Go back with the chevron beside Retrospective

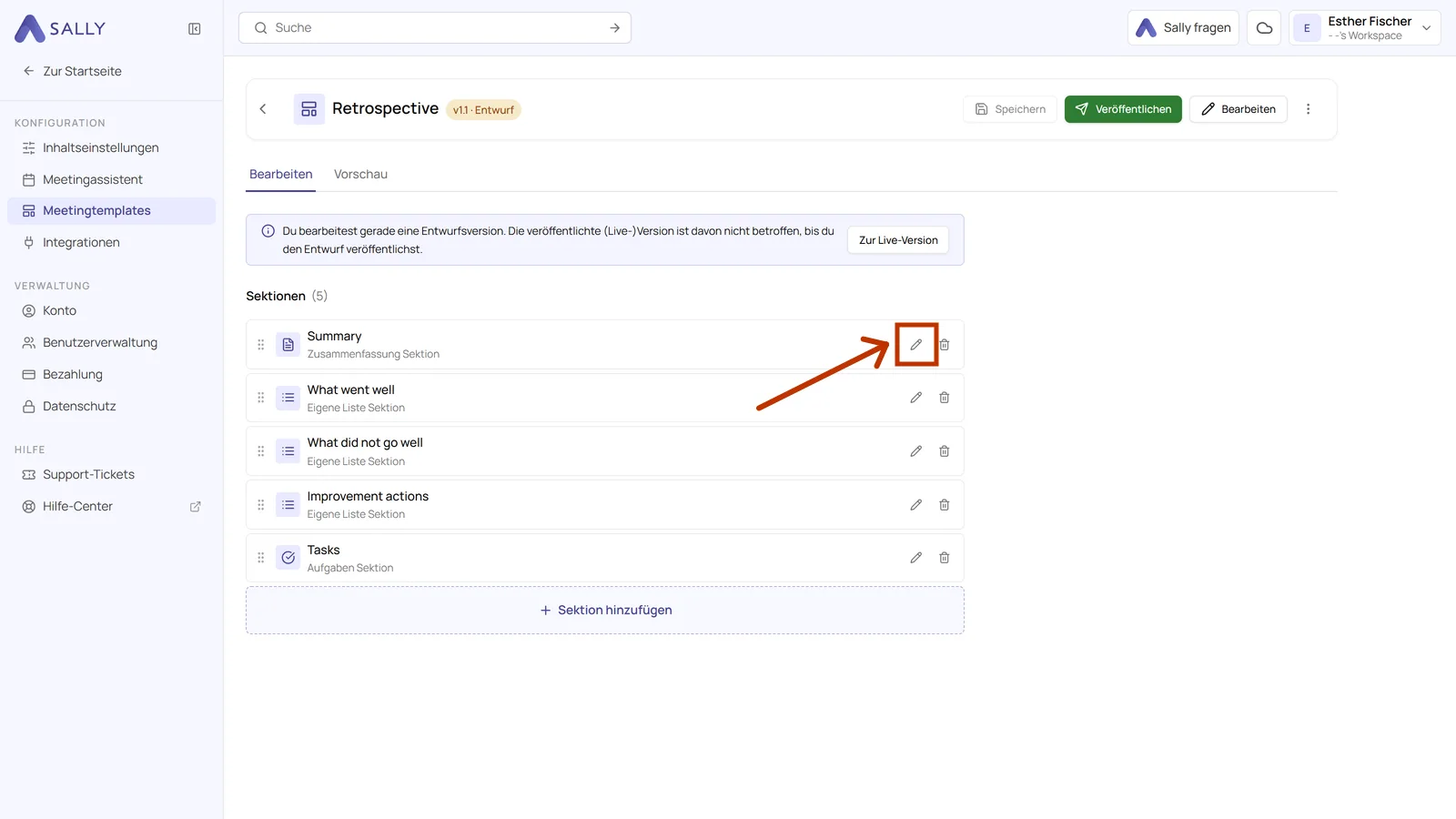[x=263, y=109]
